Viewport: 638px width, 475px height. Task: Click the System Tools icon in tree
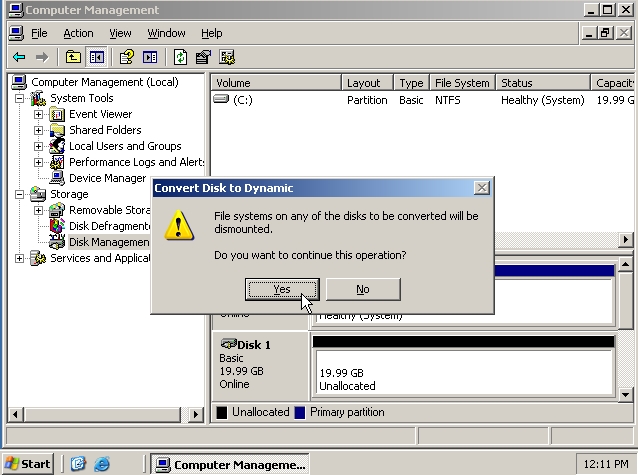click(x=38, y=98)
